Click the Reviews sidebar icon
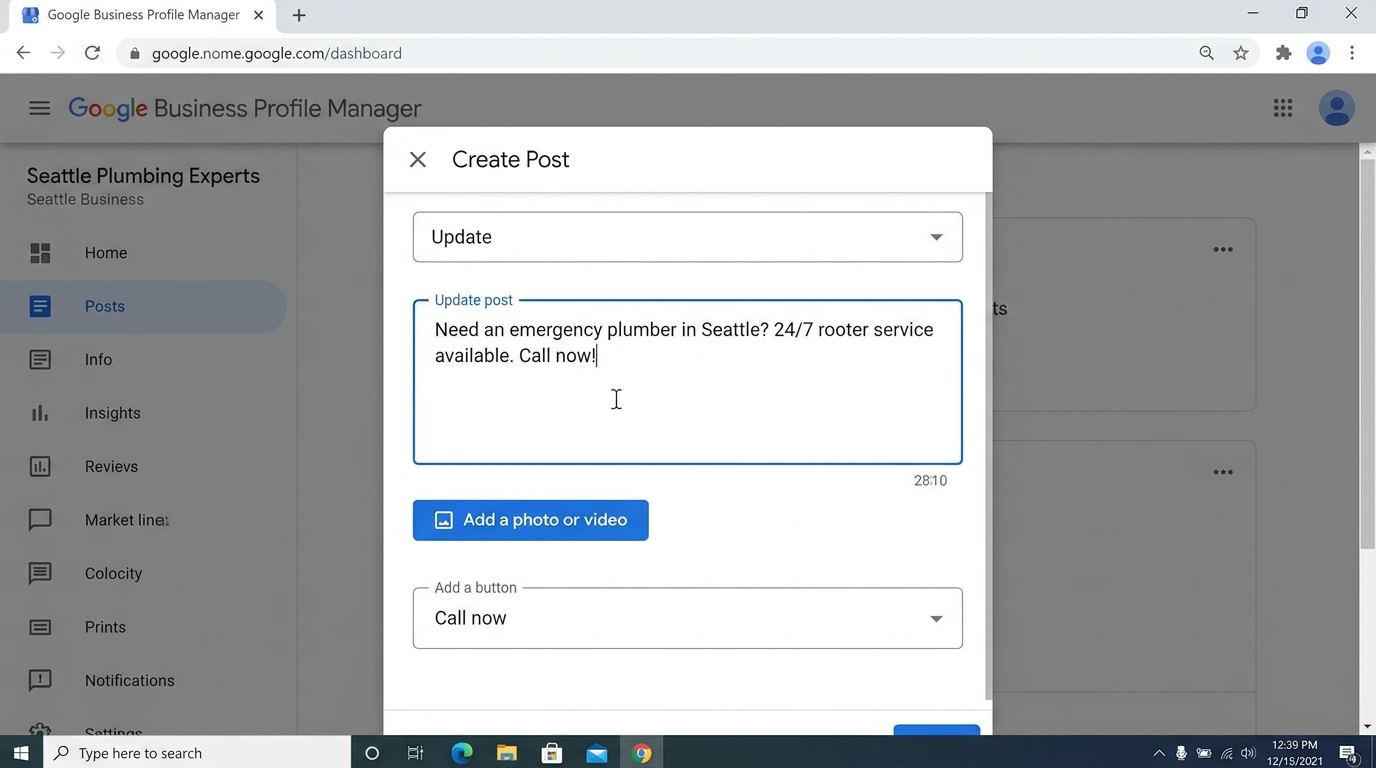The width and height of the screenshot is (1376, 768). (x=40, y=467)
